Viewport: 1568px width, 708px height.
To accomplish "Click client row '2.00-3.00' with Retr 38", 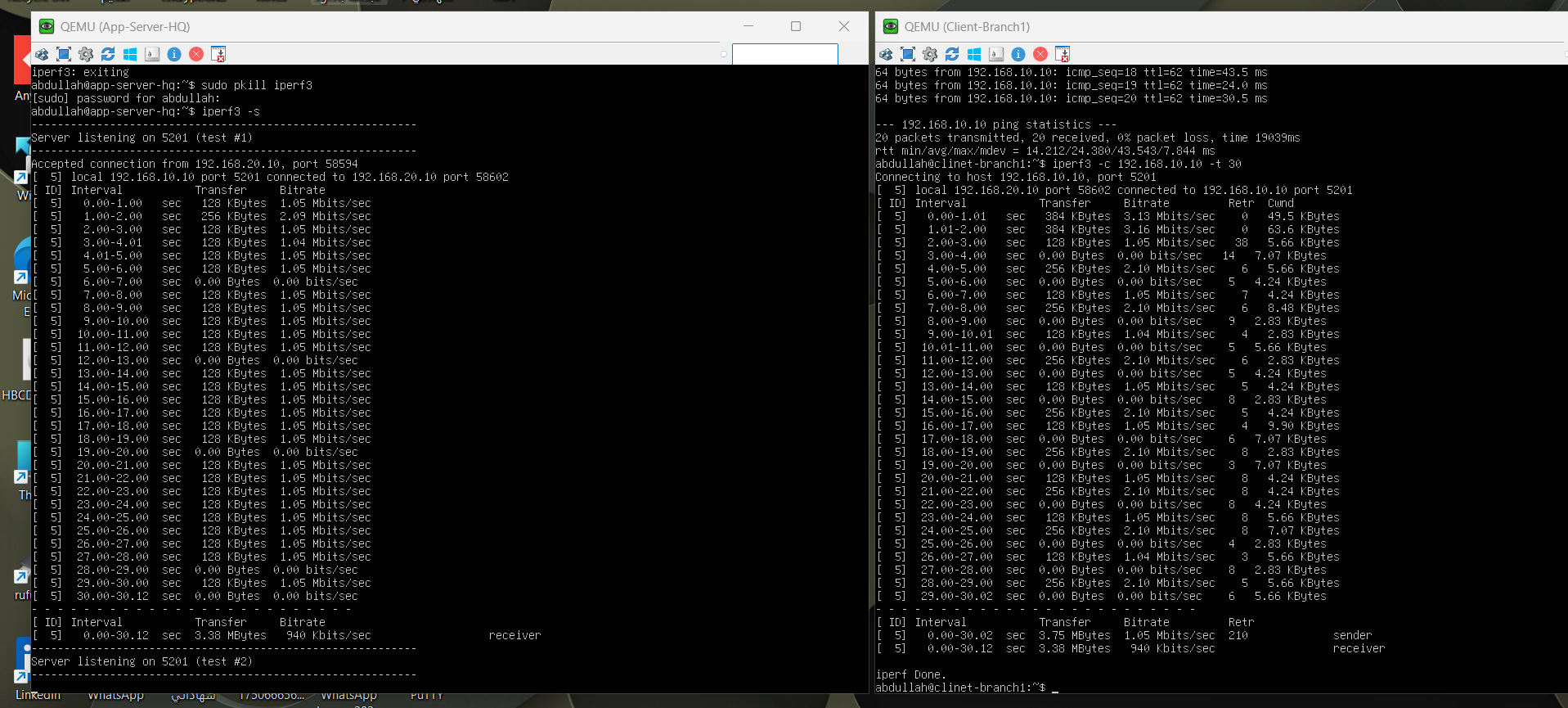I will point(1107,242).
